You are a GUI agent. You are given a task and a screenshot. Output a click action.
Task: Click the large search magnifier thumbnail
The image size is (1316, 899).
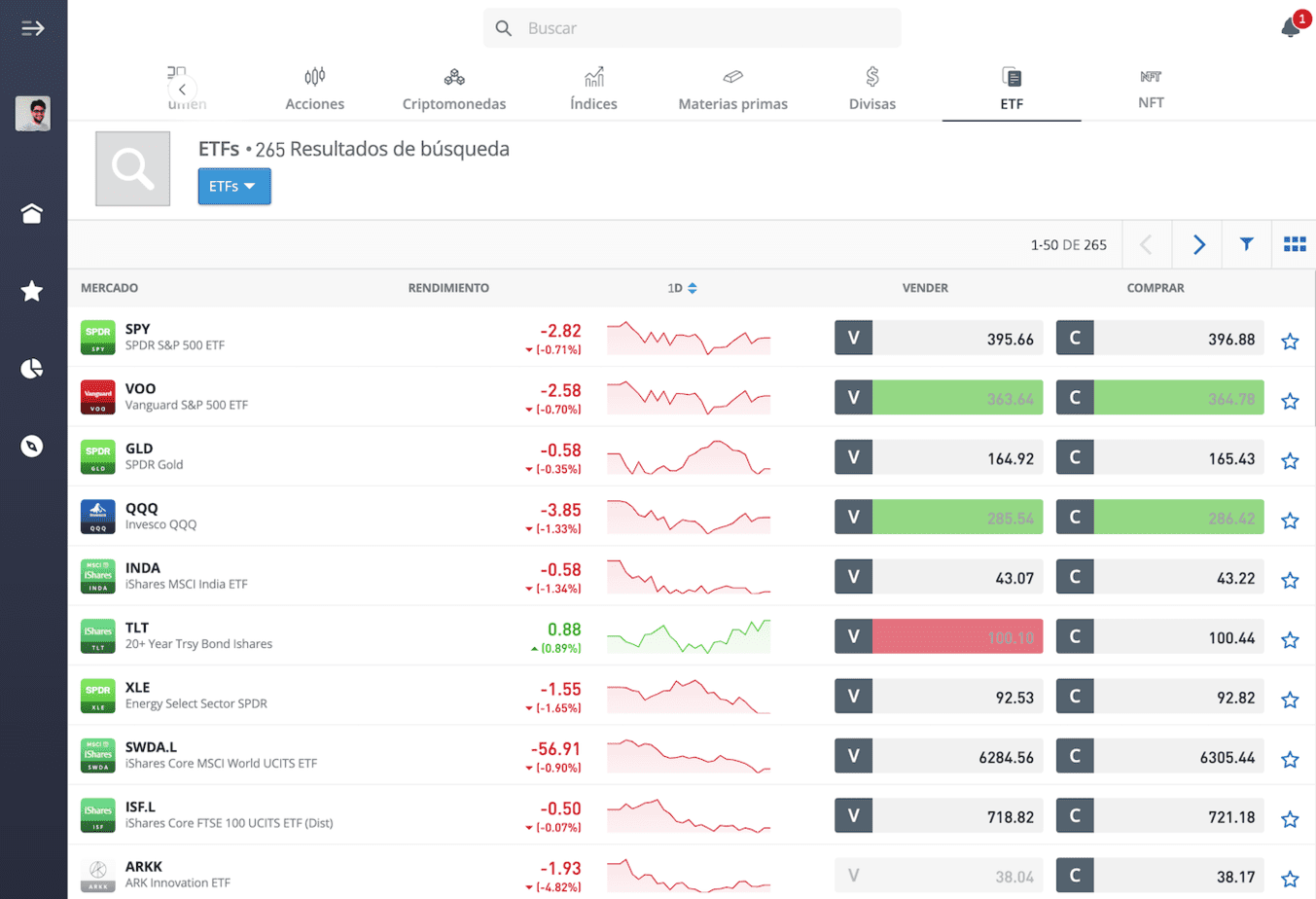point(132,168)
